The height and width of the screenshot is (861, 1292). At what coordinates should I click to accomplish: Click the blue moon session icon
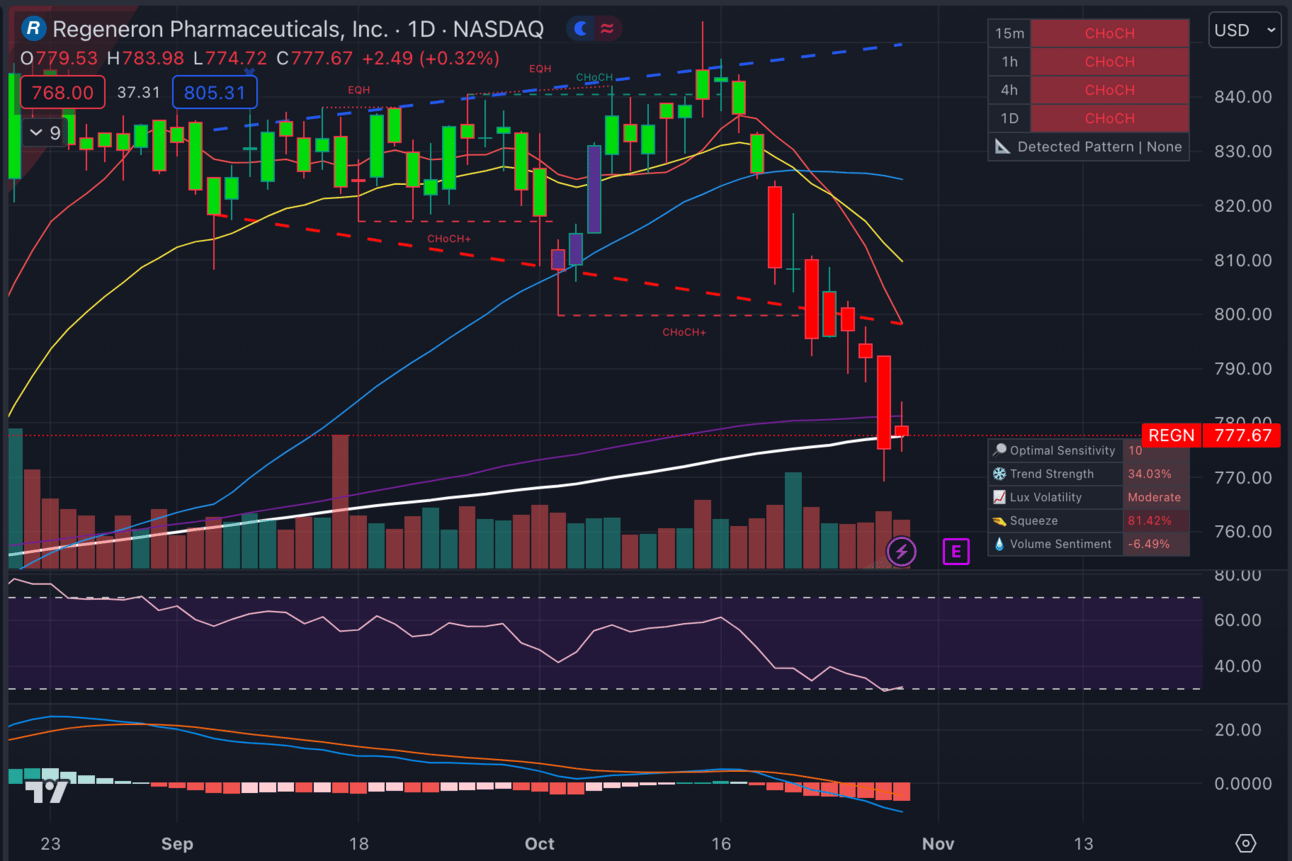click(580, 29)
